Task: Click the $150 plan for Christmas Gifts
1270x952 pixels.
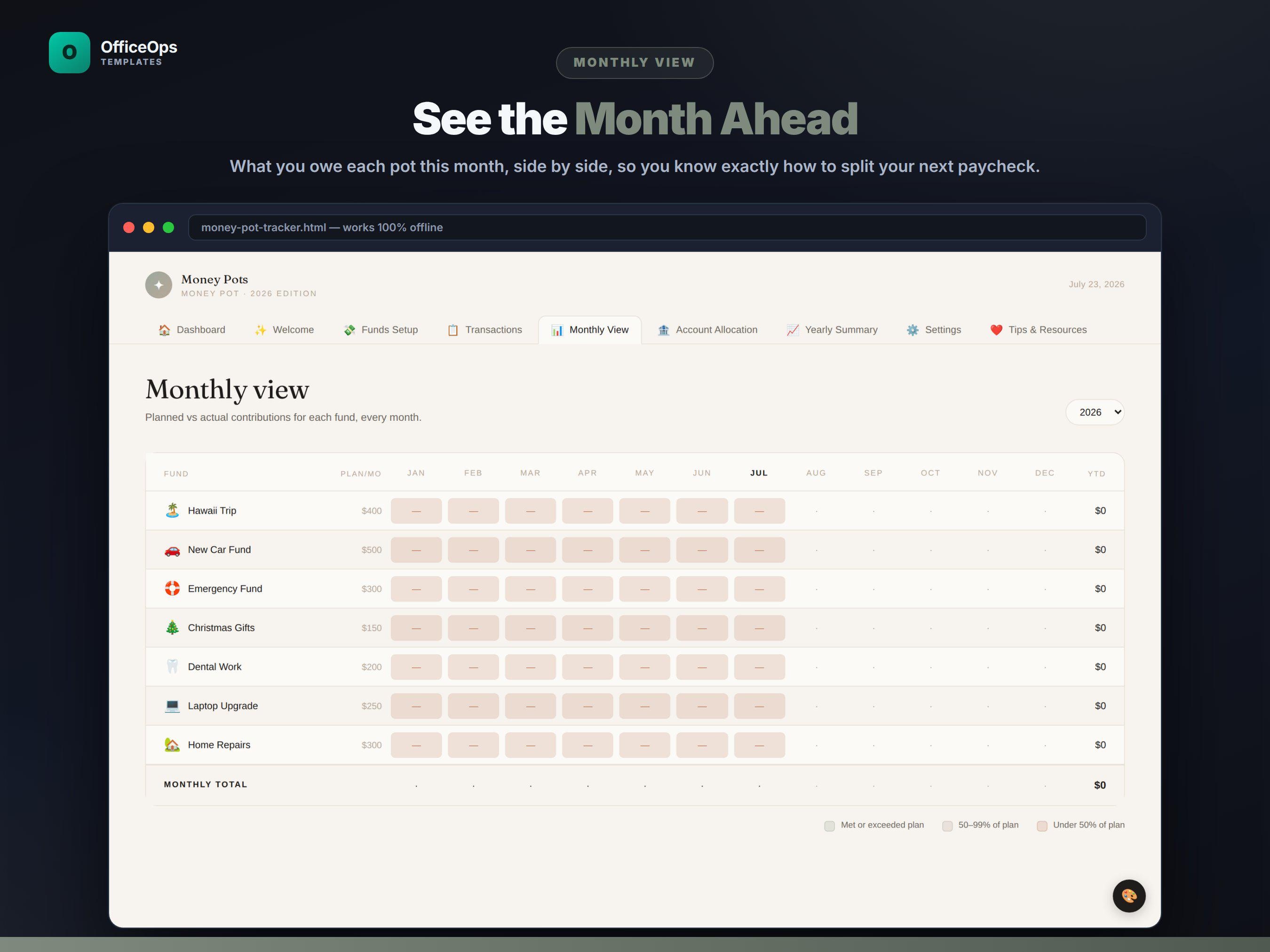Action: pos(372,628)
